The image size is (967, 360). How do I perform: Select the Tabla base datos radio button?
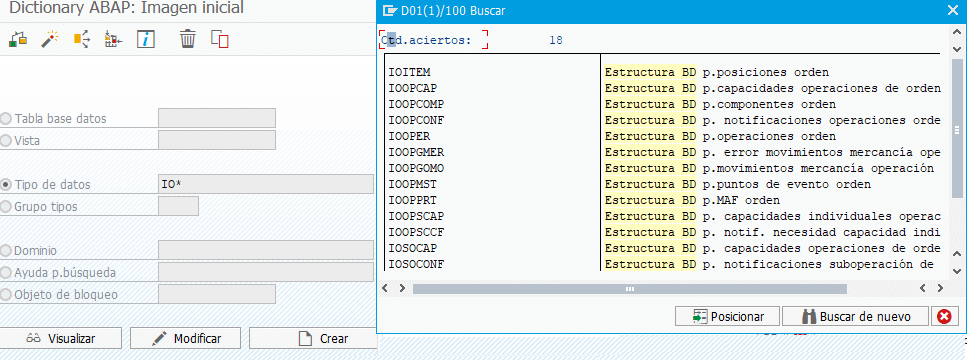coord(7,118)
